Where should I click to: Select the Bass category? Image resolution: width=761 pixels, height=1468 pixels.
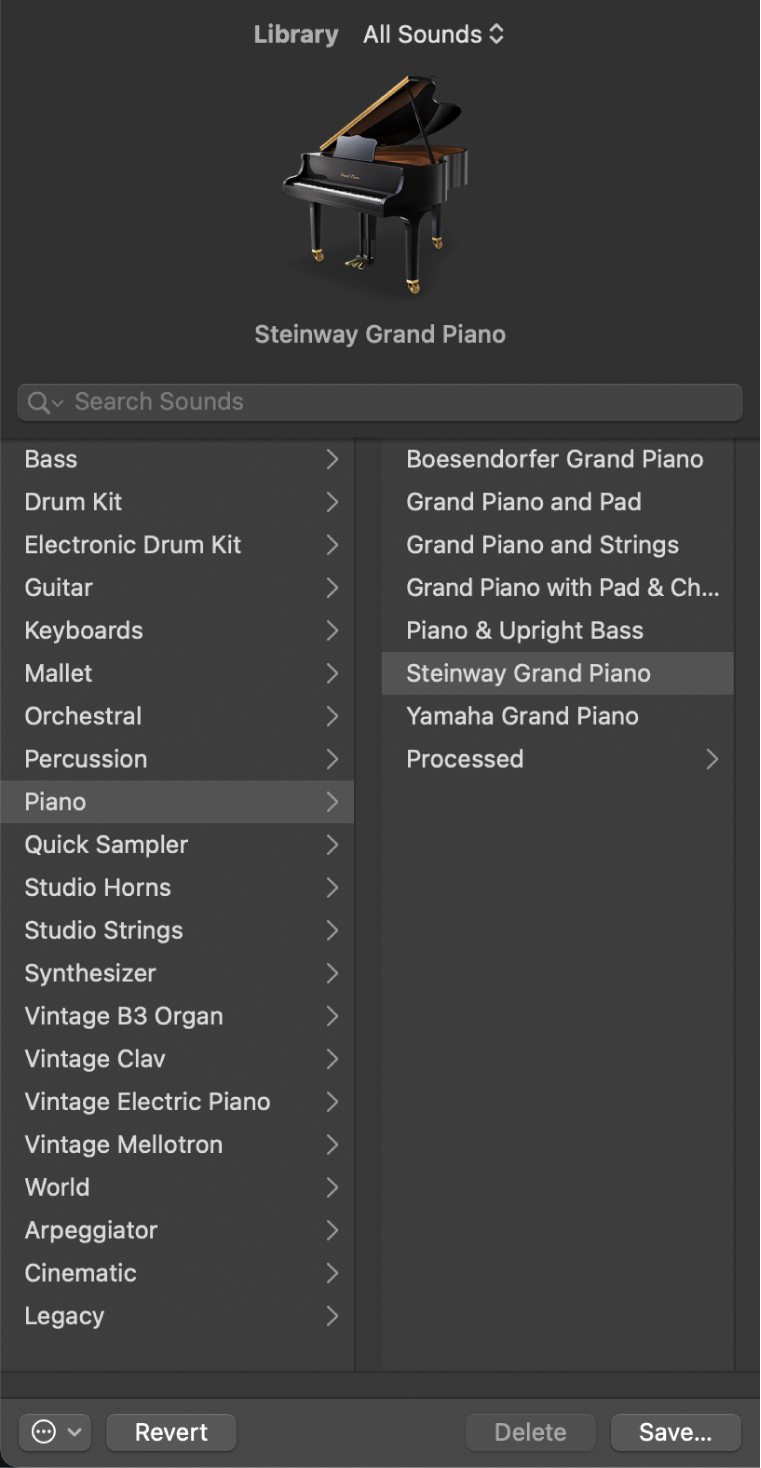[177, 459]
